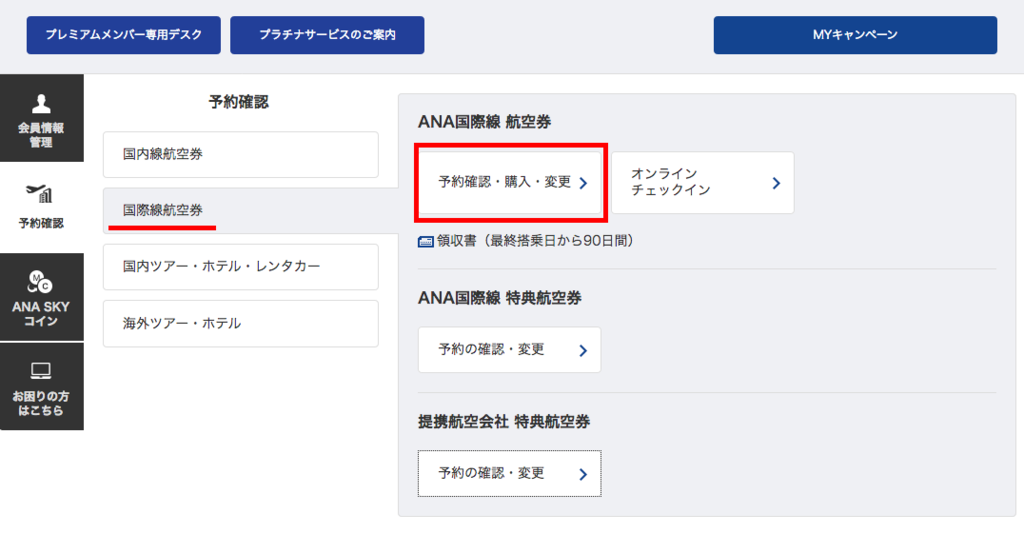Open the お困りの方はこちら laptop icon
This screenshot has height=534, width=1024.
coord(41,371)
